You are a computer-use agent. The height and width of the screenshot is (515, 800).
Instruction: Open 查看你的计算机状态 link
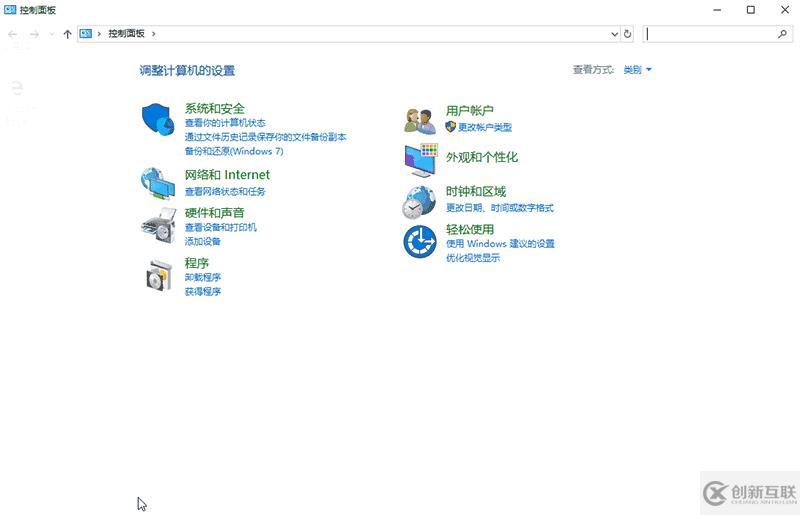coord(225,122)
